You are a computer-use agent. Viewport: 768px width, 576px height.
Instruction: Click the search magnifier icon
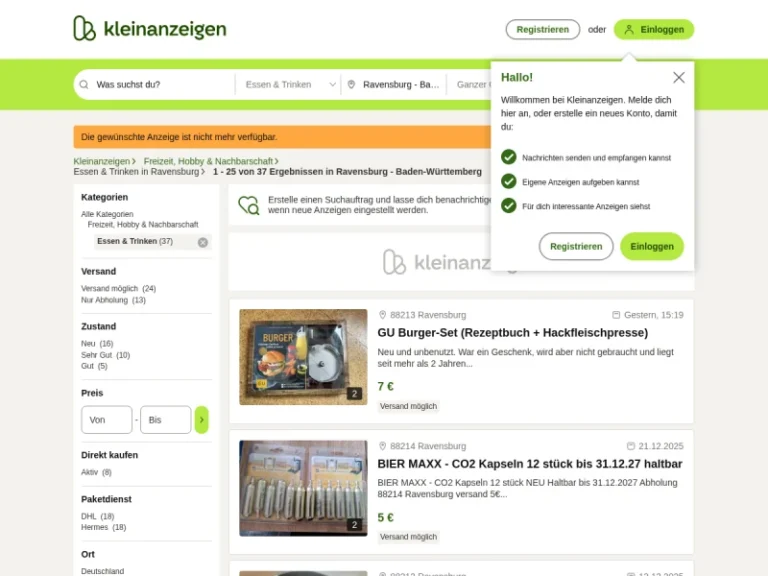click(x=84, y=85)
